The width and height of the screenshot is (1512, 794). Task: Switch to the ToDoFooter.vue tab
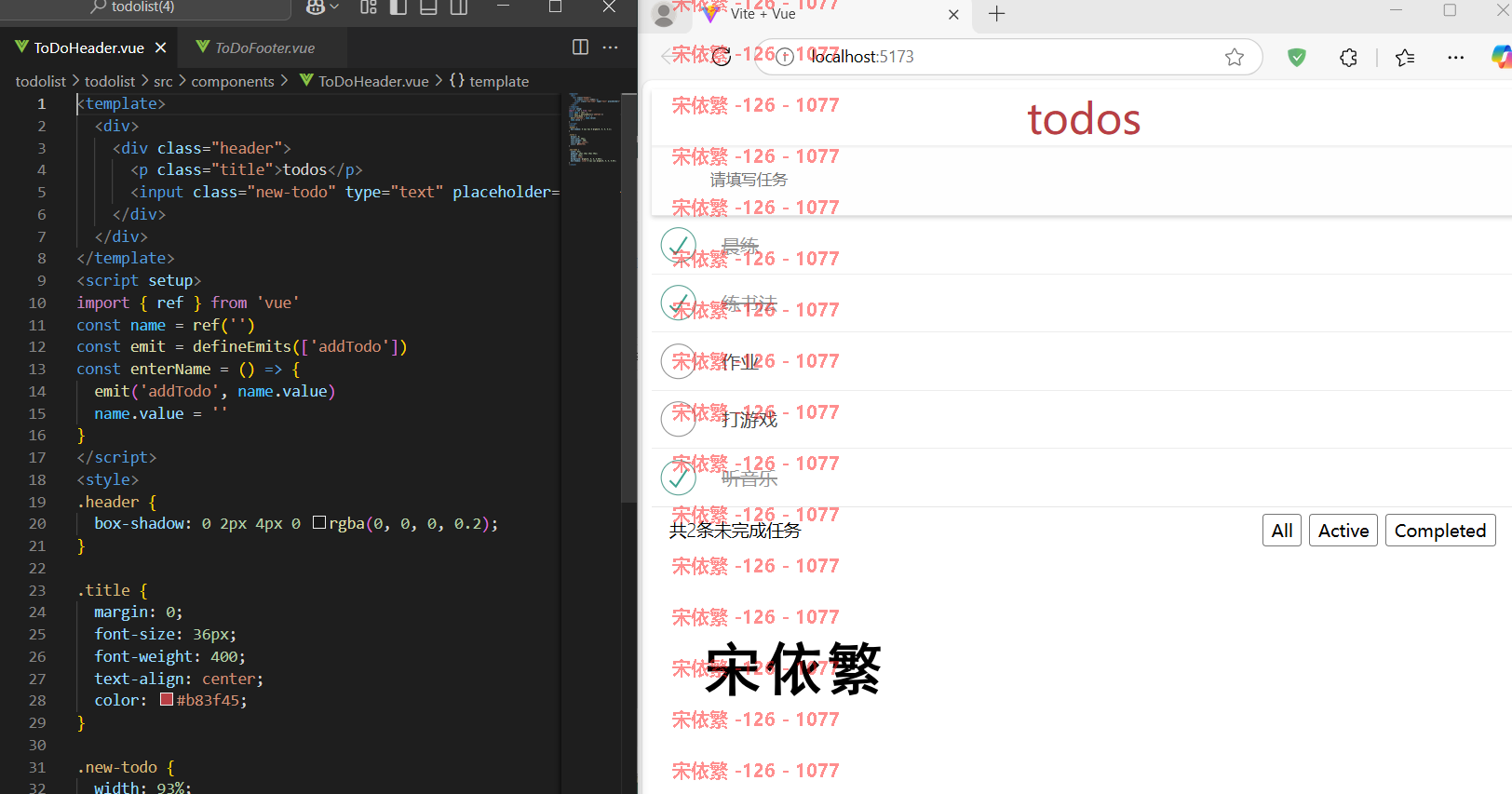pyautogui.click(x=264, y=47)
